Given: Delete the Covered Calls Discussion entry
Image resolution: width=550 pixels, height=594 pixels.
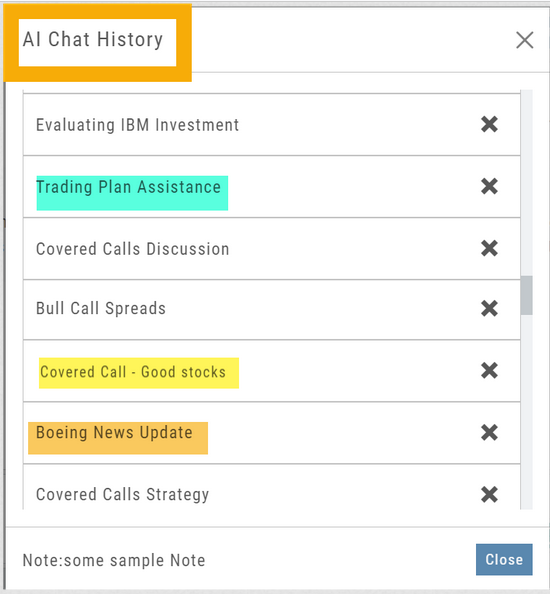Looking at the screenshot, I should (x=489, y=249).
